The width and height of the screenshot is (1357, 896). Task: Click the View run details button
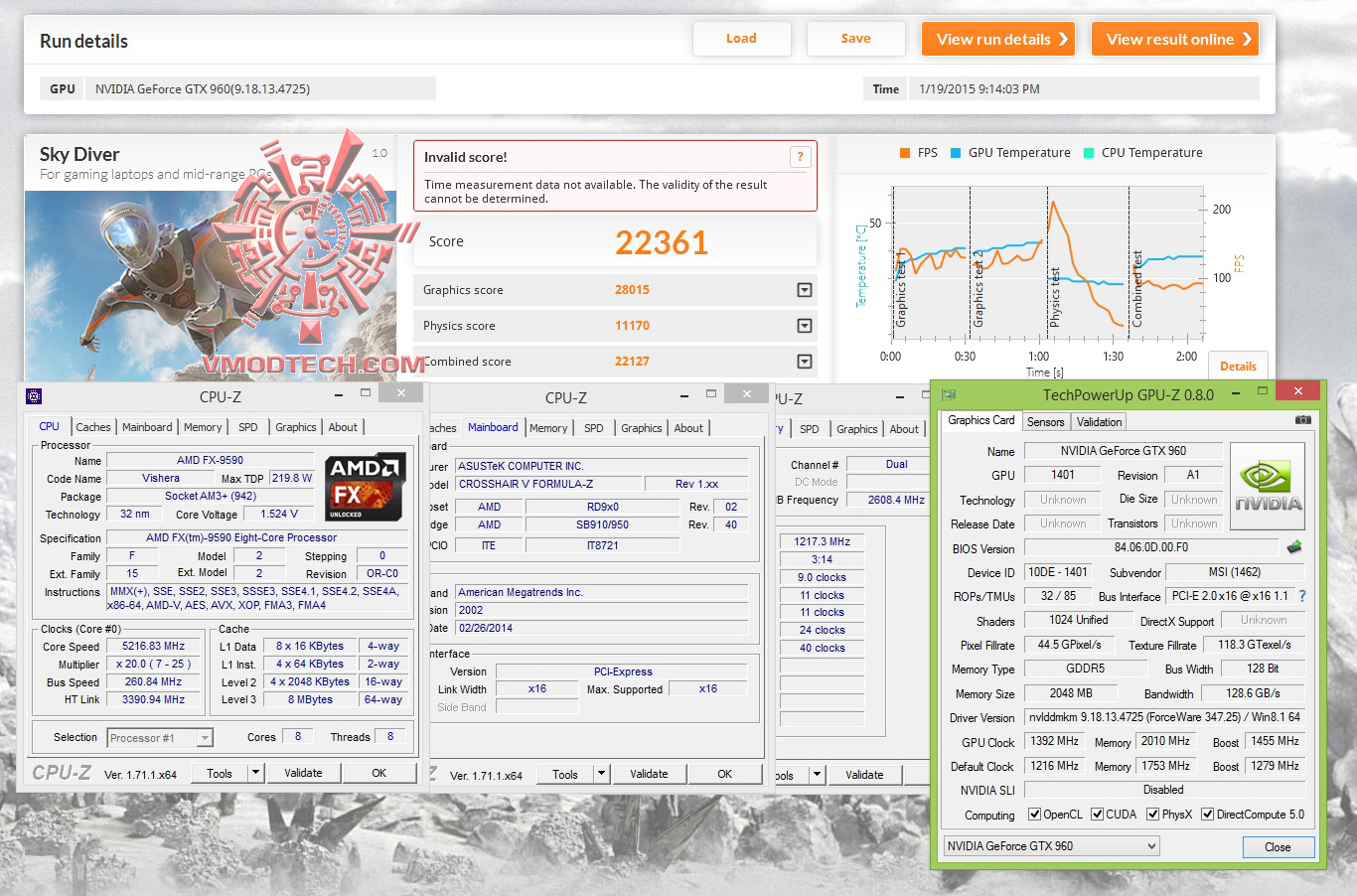coord(998,39)
